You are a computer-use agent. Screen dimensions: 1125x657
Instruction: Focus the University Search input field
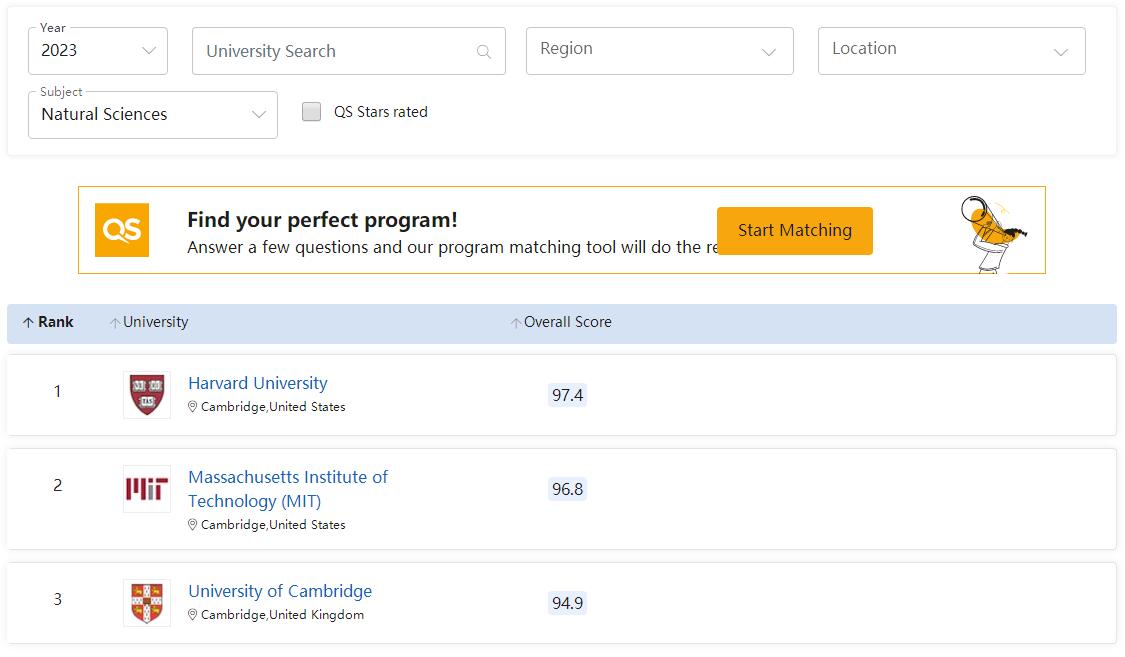coord(335,52)
